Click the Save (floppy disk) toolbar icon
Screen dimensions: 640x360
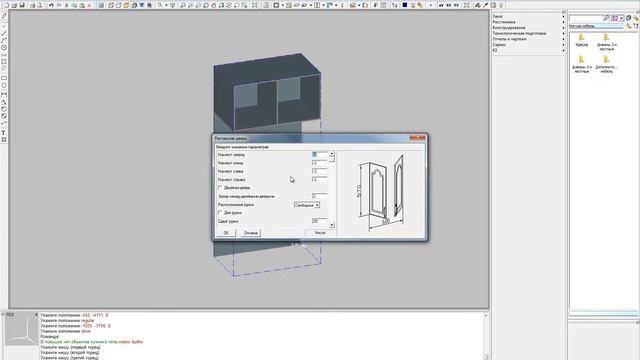click(x=22, y=5)
